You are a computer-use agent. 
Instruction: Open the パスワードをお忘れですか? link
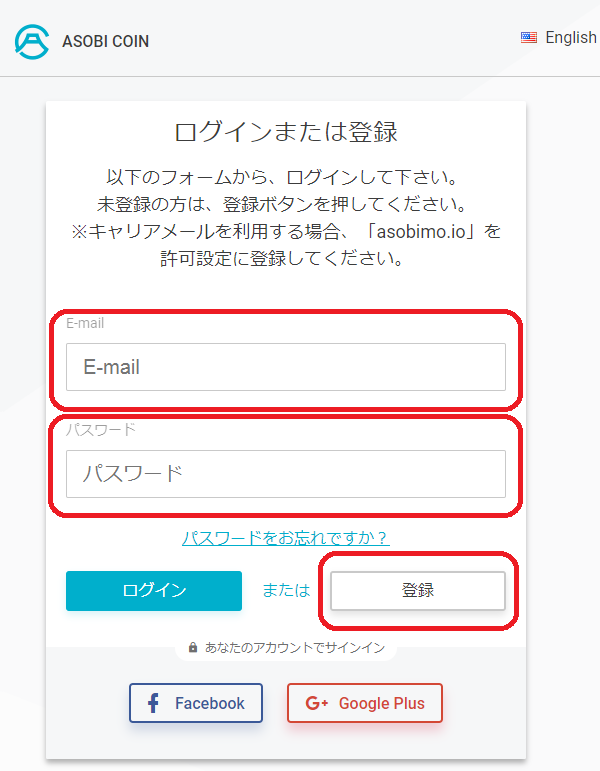tap(285, 538)
